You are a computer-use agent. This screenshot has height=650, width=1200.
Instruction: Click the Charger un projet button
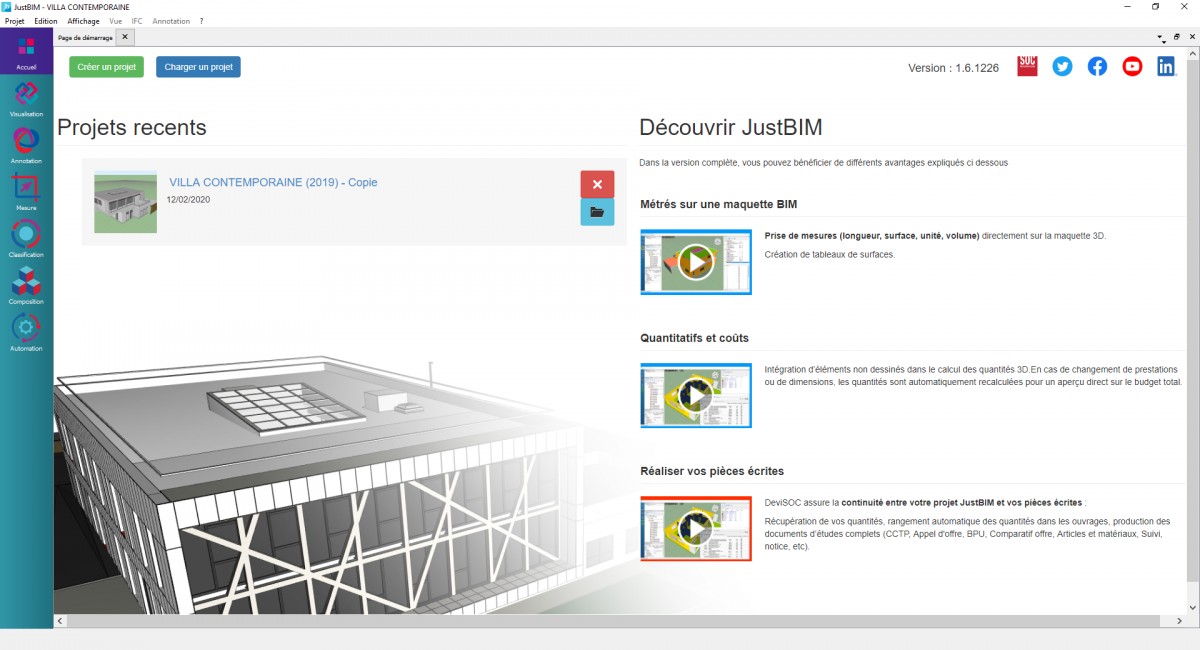pyautogui.click(x=198, y=67)
